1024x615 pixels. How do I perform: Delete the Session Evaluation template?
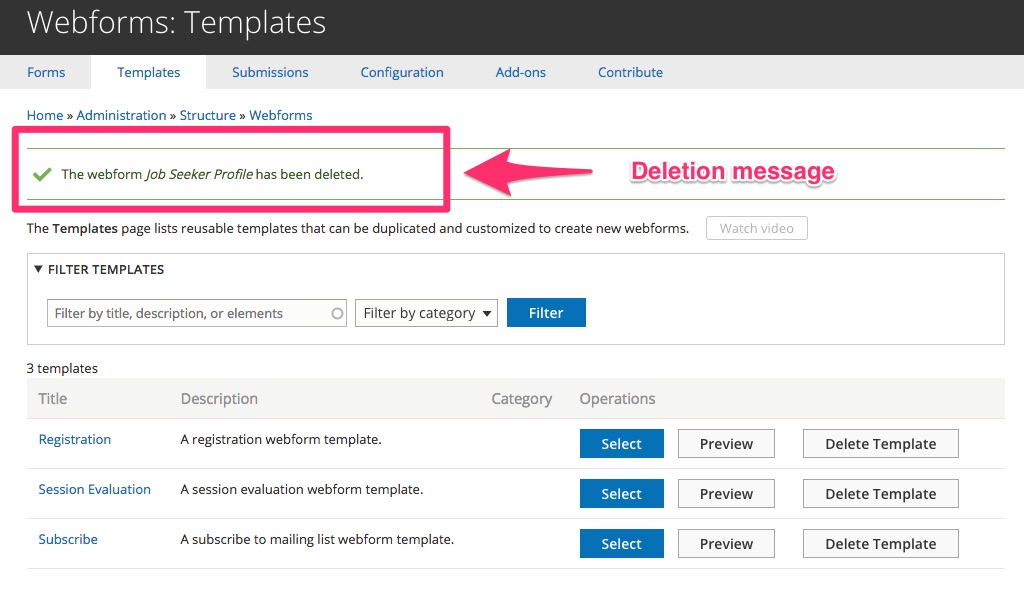(880, 494)
